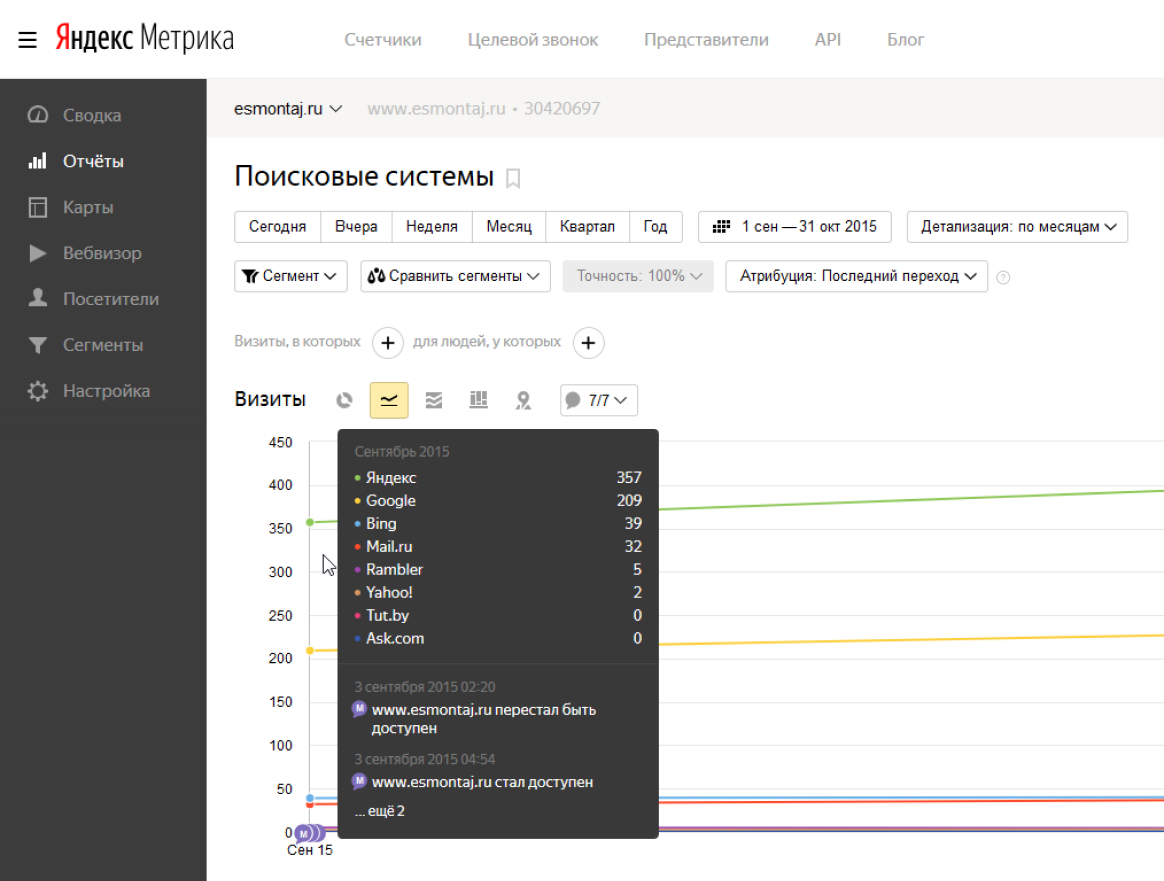
Task: Add a people condition with plus
Action: click(x=589, y=343)
